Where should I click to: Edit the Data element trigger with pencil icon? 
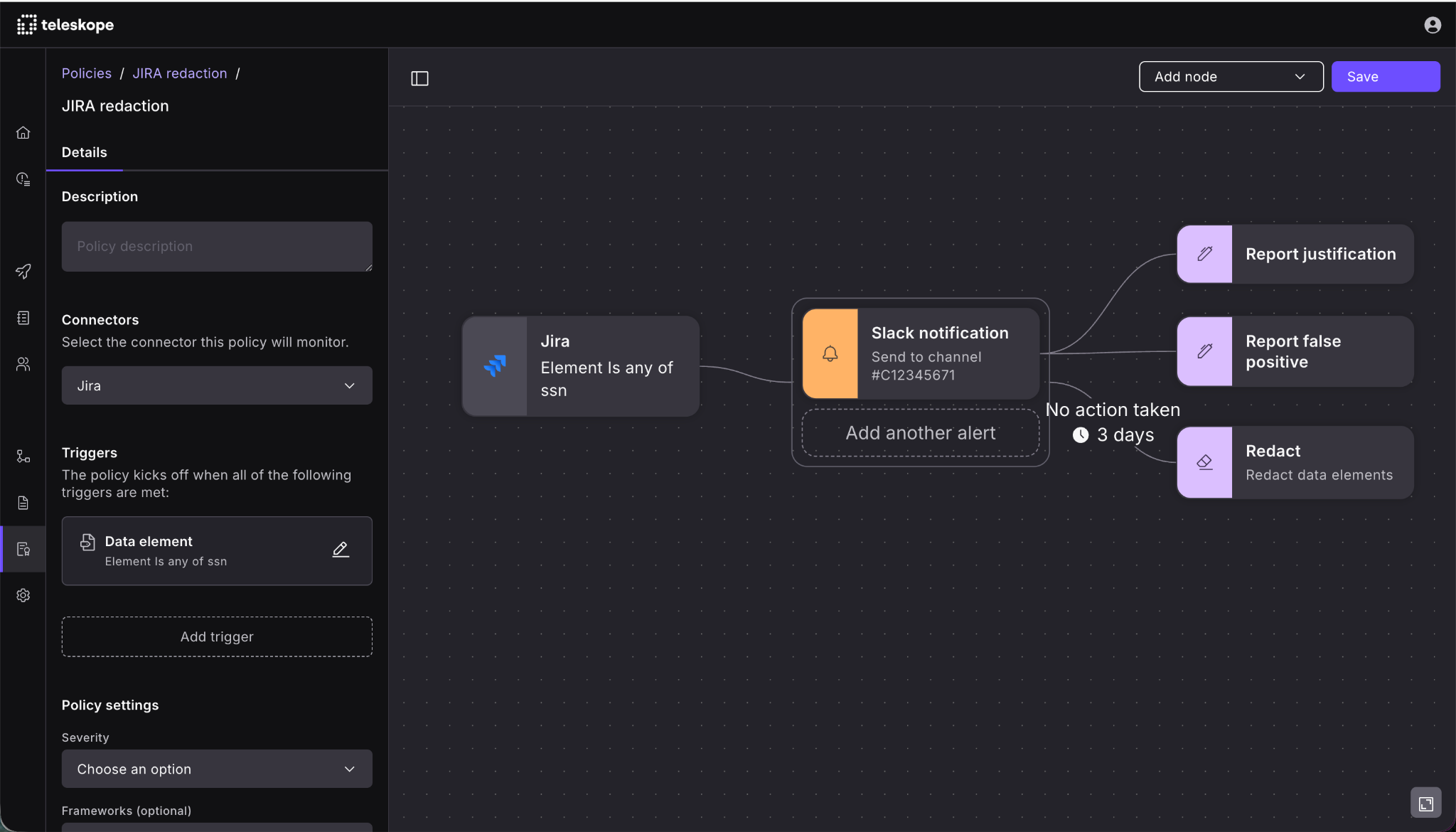point(341,550)
